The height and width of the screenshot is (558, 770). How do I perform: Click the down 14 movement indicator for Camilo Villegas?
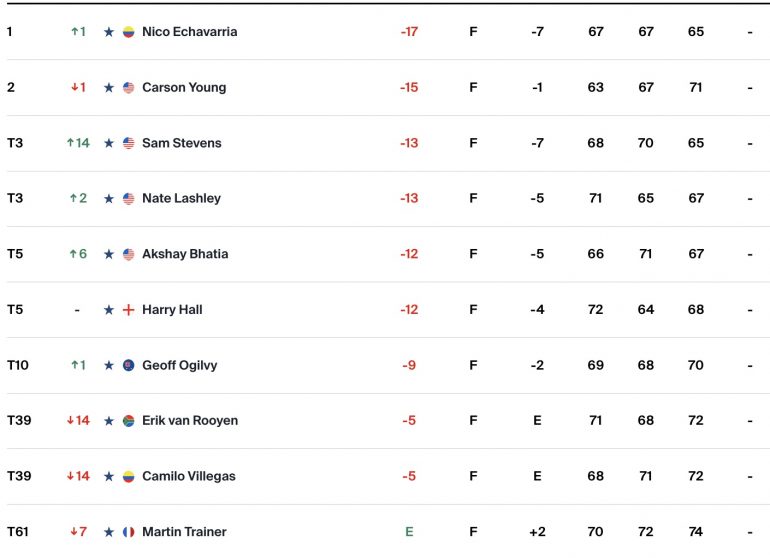(78, 476)
